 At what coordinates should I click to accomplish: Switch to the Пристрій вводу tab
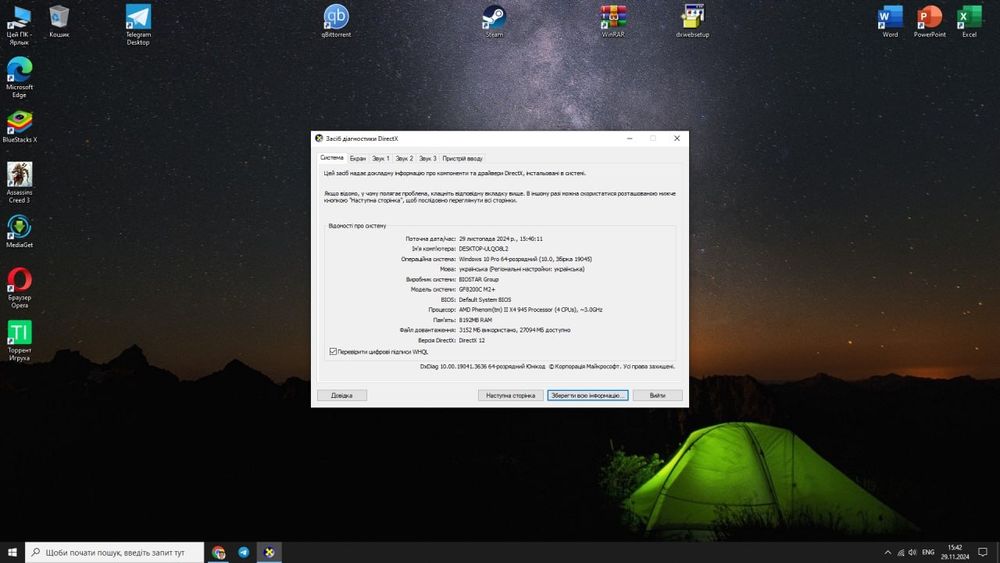(462, 158)
